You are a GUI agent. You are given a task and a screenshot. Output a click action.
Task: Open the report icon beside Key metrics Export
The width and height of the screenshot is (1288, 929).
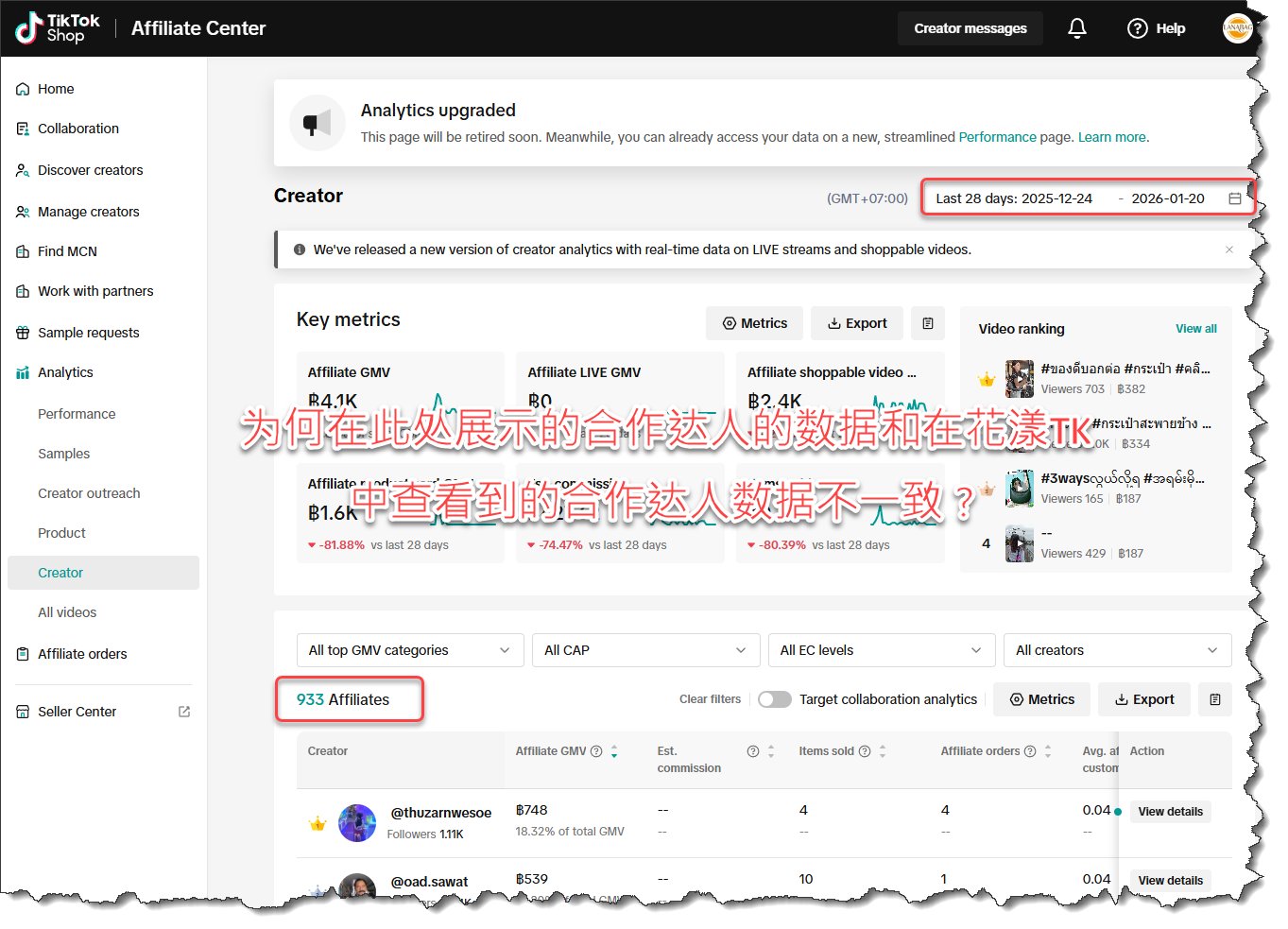(927, 323)
